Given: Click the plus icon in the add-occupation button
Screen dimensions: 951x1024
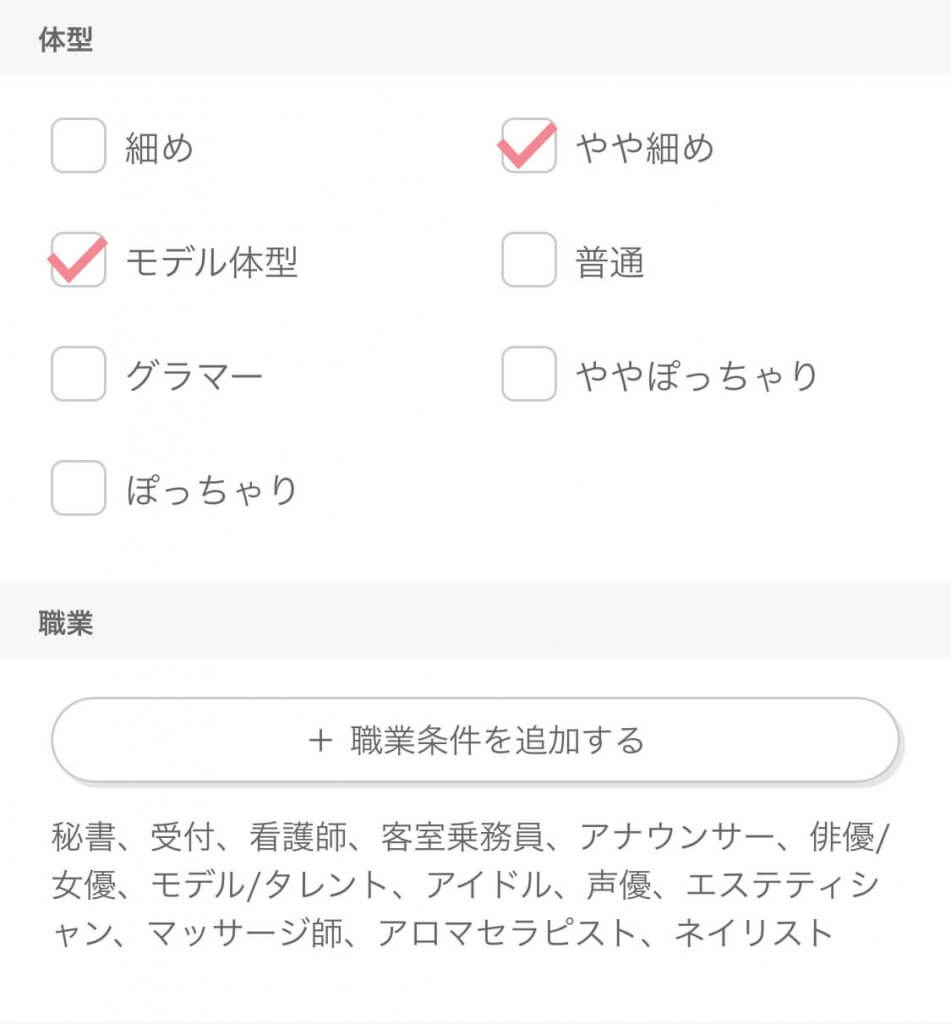Looking at the screenshot, I should 320,741.
